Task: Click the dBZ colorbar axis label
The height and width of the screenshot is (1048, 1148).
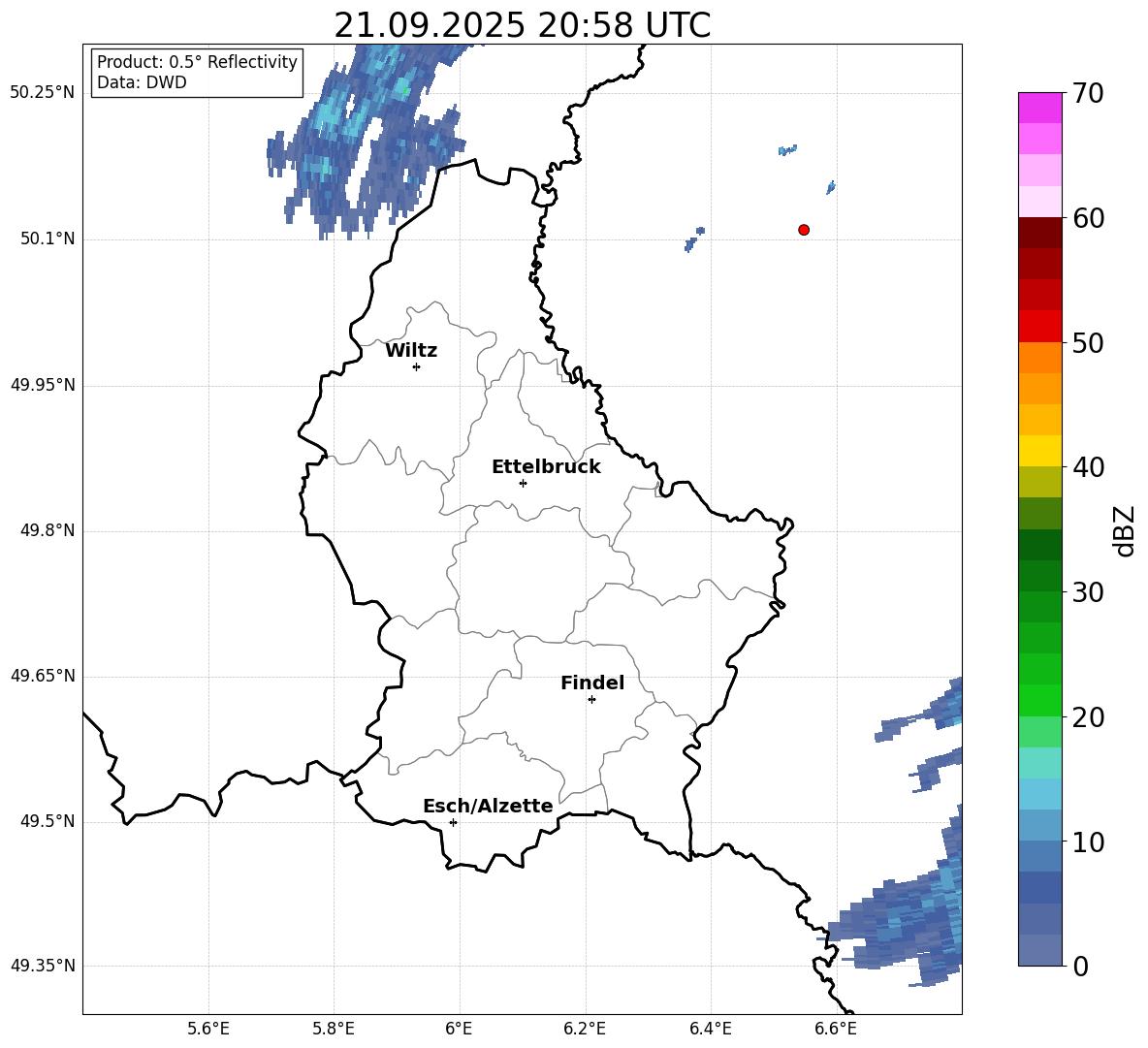Action: point(1125,531)
